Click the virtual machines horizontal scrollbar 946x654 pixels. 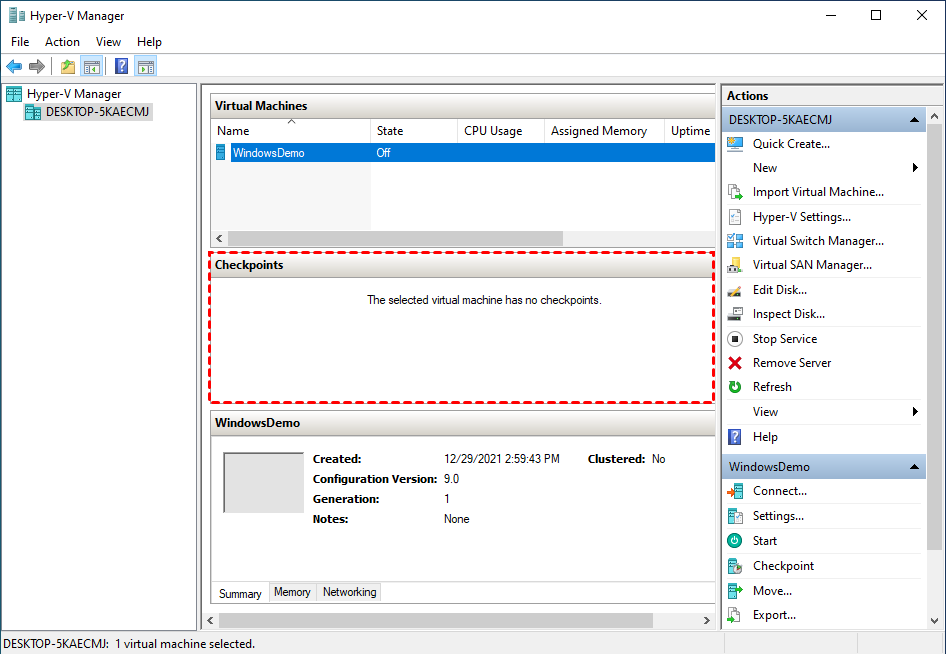pyautogui.click(x=395, y=239)
